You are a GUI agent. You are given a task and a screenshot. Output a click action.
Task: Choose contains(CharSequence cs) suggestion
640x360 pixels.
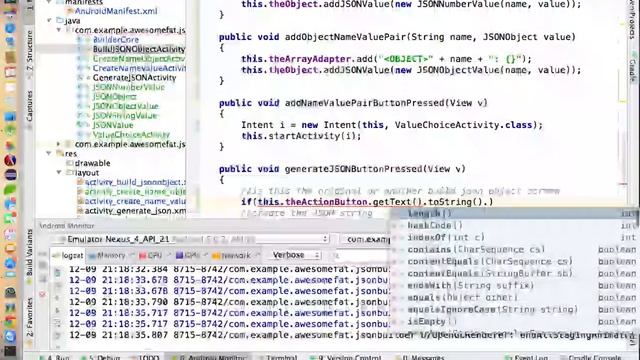[x=514, y=249]
